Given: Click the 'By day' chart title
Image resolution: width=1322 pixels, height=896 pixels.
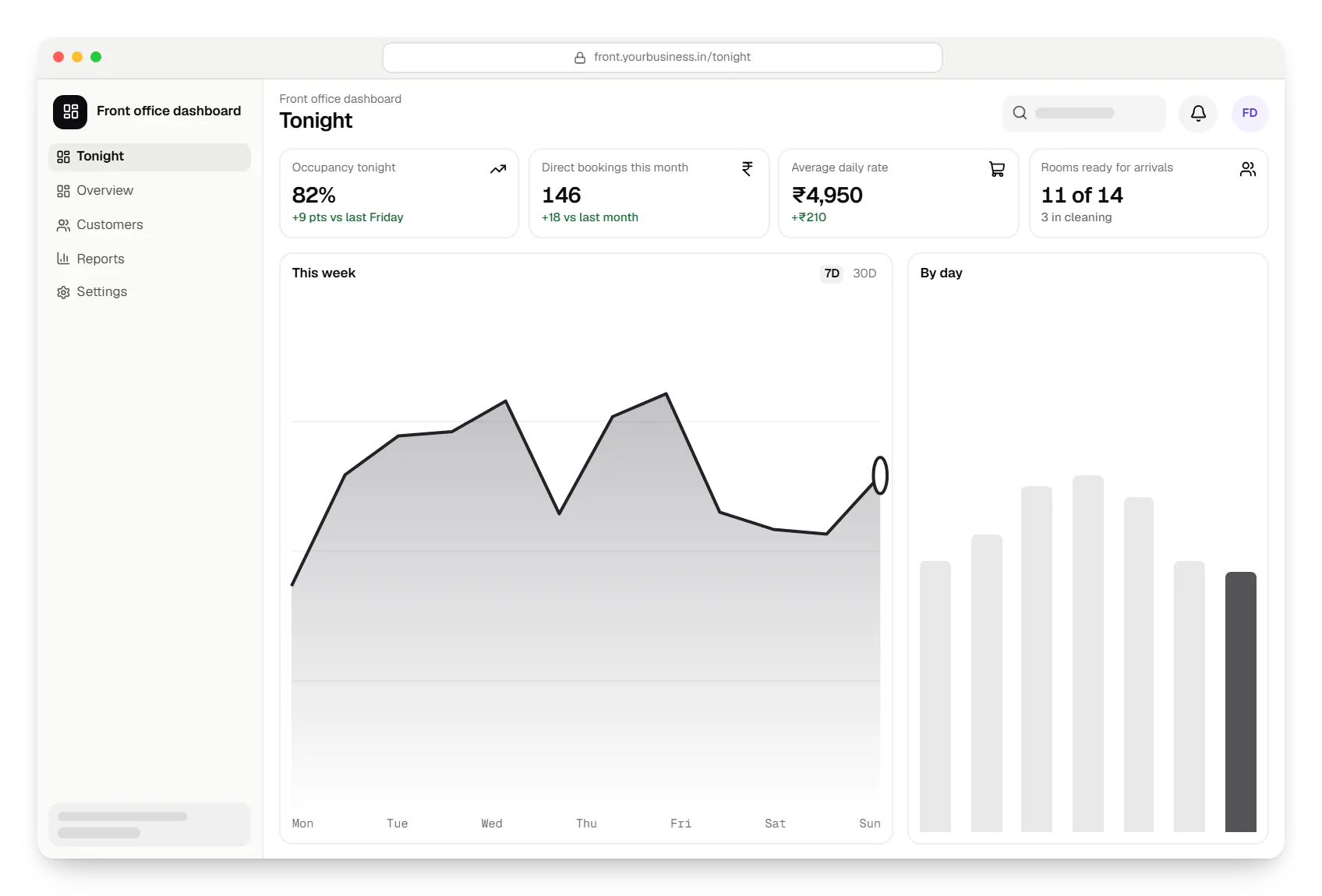Looking at the screenshot, I should (x=941, y=273).
